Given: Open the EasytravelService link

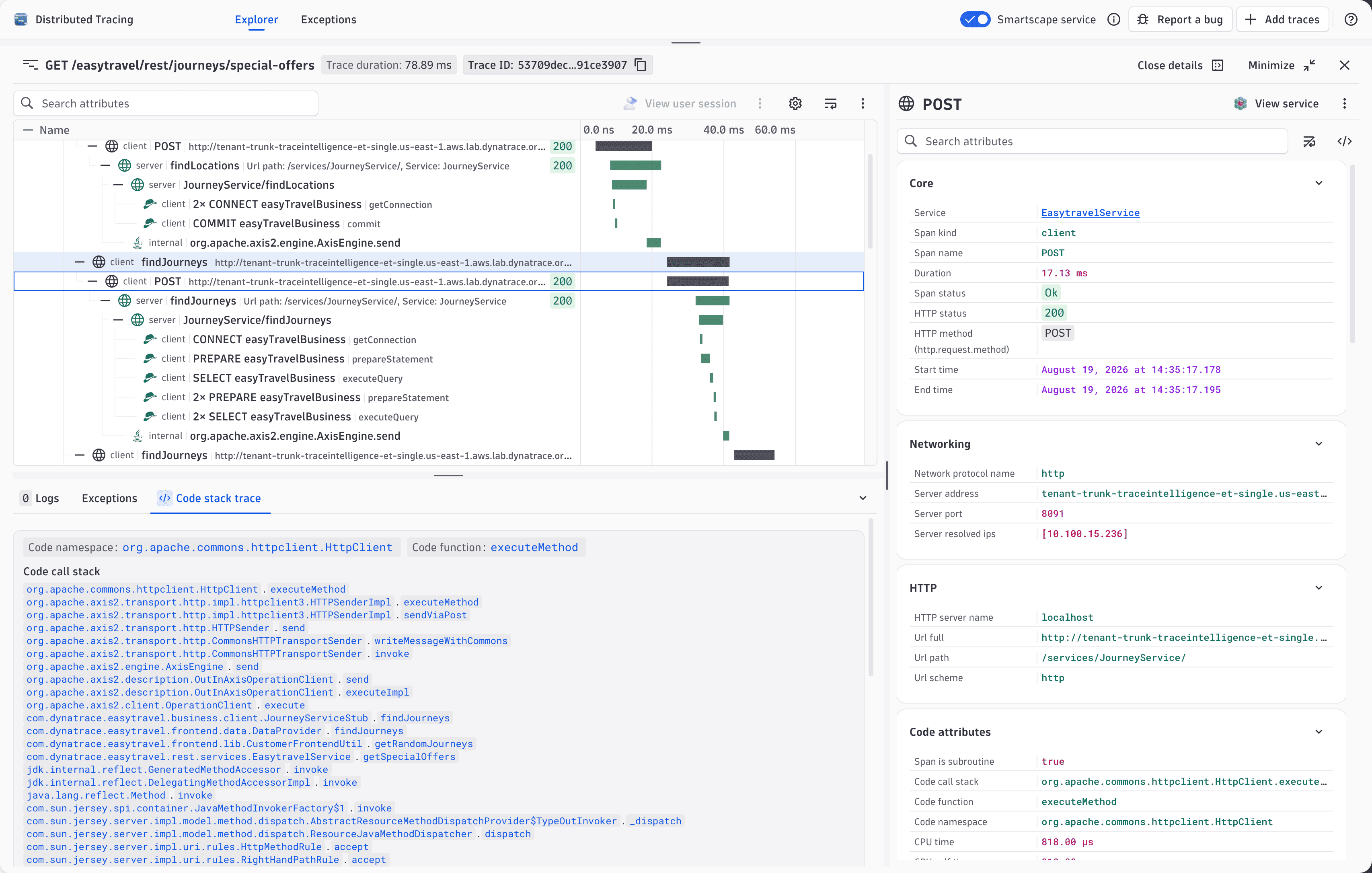Looking at the screenshot, I should tap(1090, 213).
